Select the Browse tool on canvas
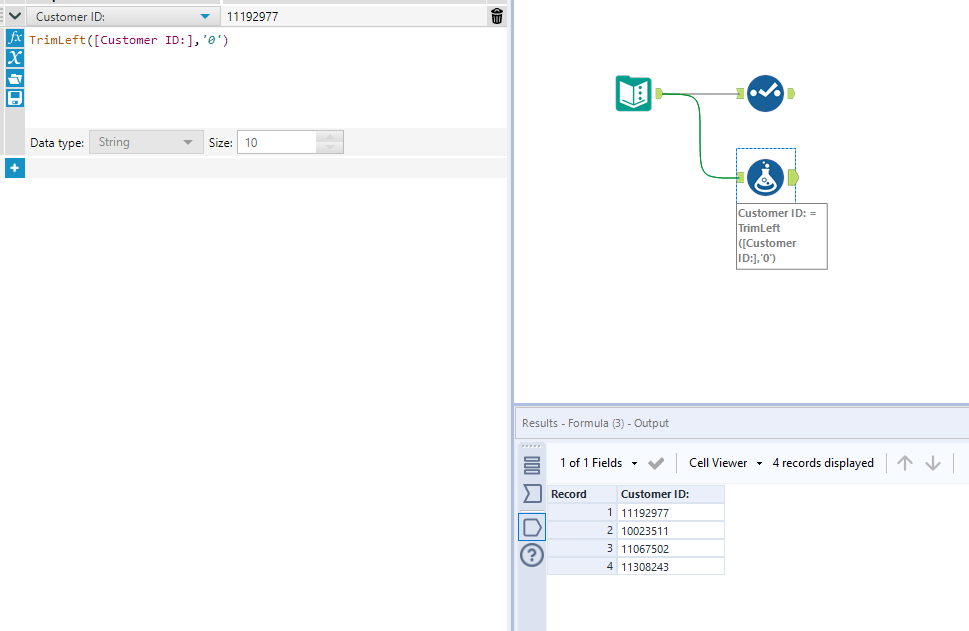This screenshot has width=969, height=631. [x=766, y=92]
